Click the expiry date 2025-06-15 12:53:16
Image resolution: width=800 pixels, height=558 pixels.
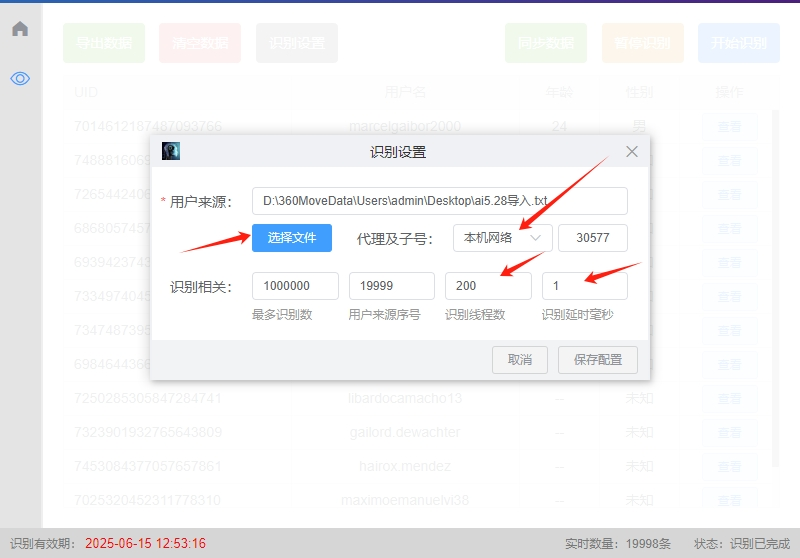click(x=145, y=543)
